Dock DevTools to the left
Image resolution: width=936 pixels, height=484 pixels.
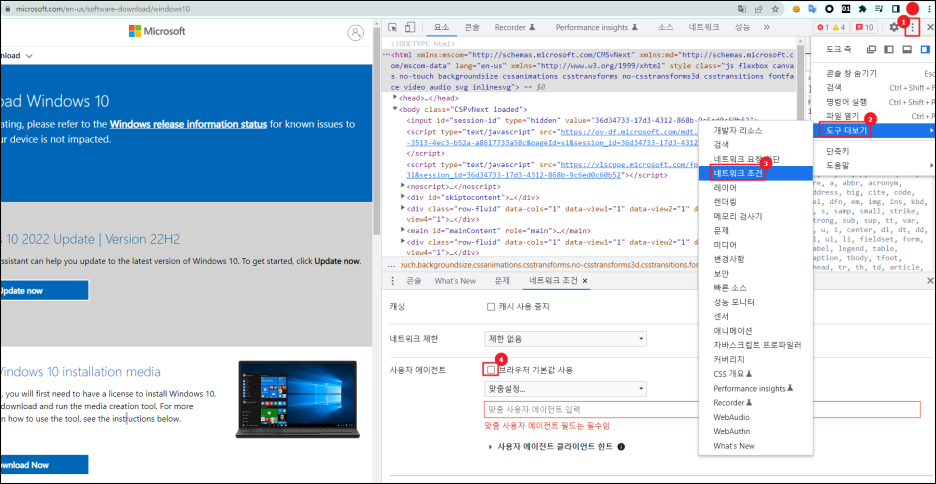pos(889,50)
